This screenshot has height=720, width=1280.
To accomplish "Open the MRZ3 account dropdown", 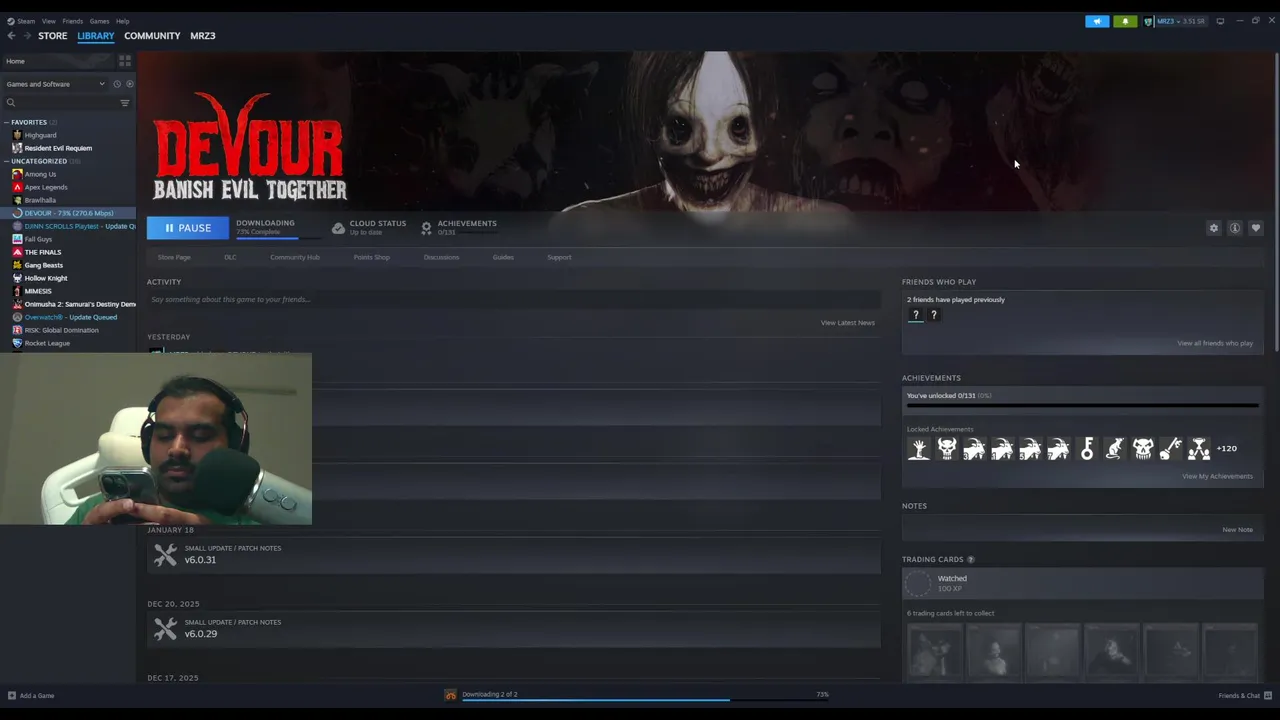I will click(1180, 21).
